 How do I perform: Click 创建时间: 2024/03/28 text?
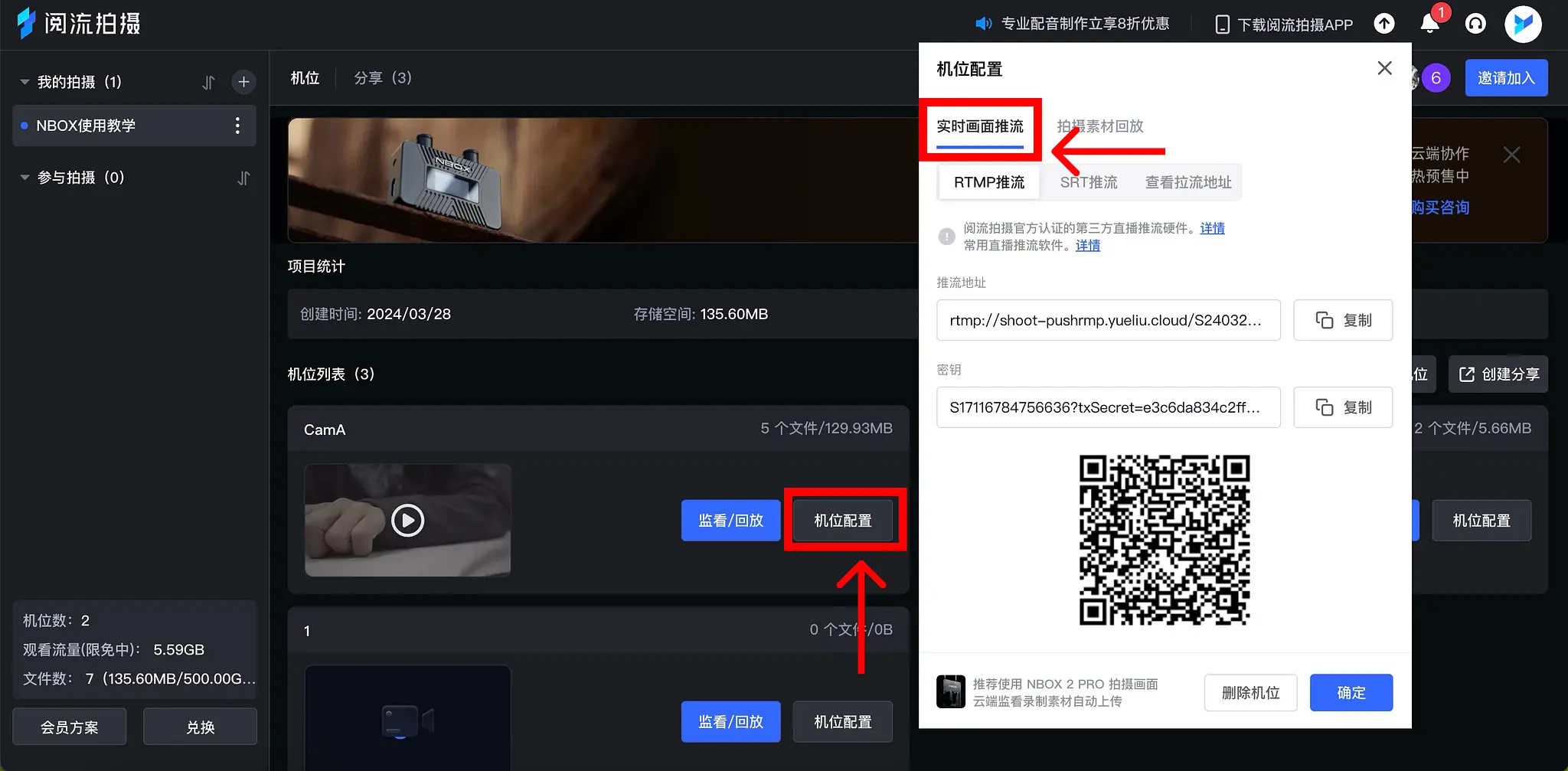375,314
